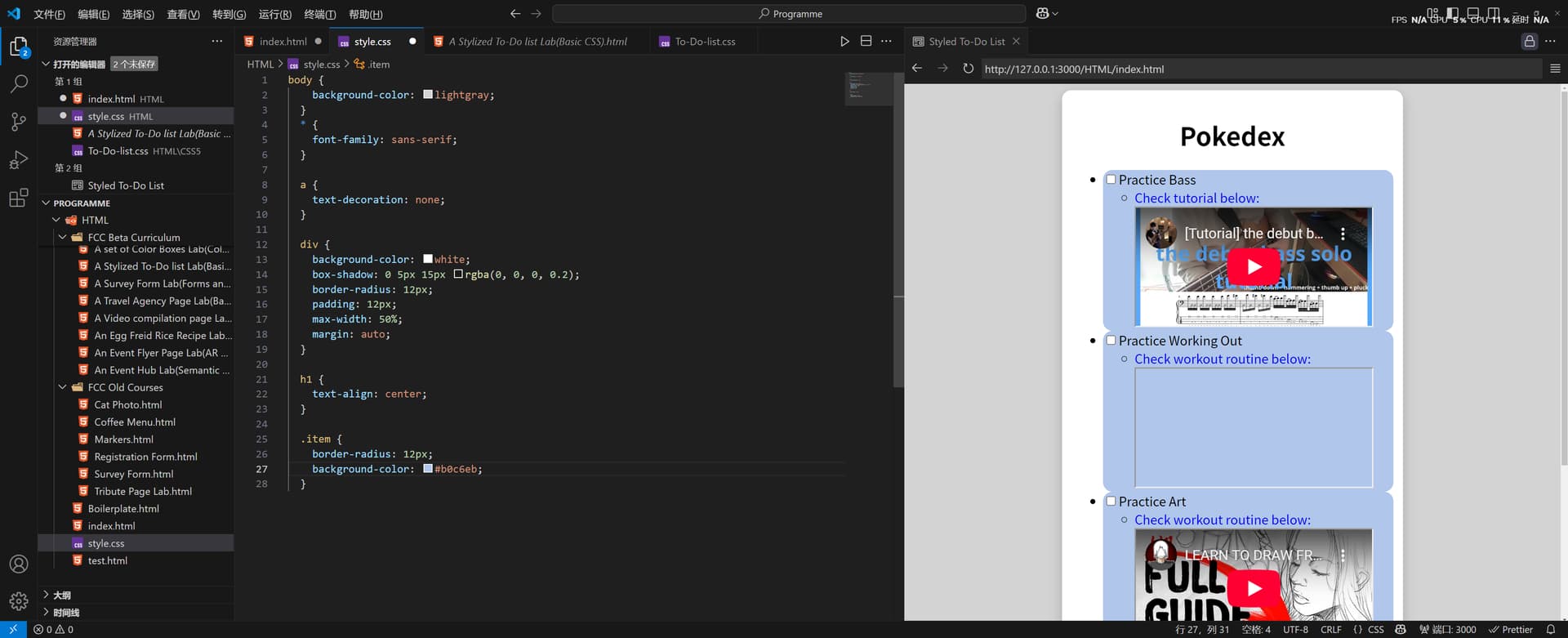Close the Styled To-Do List preview tab

[x=1016, y=42]
